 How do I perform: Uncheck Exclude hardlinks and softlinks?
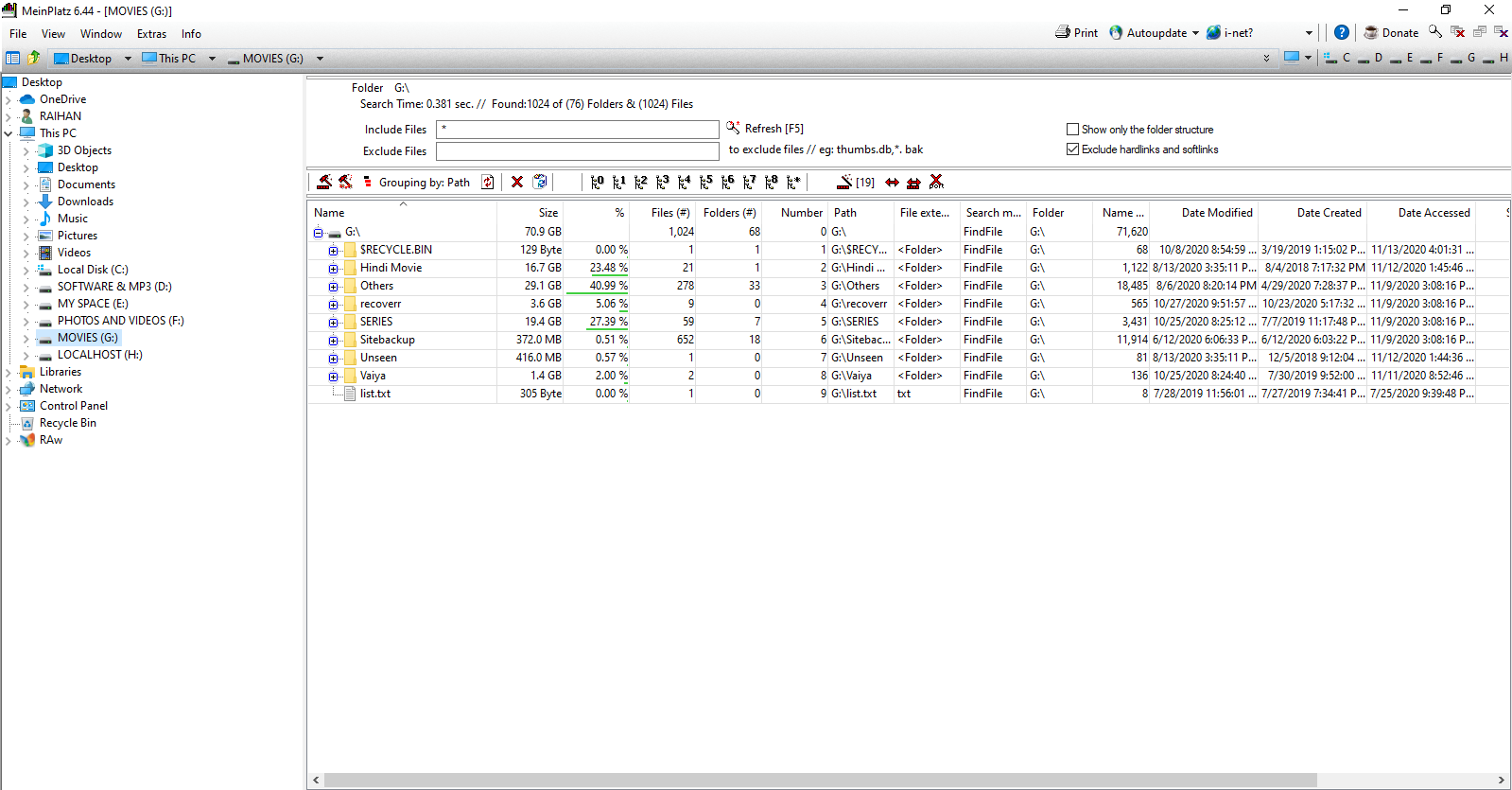(1072, 149)
